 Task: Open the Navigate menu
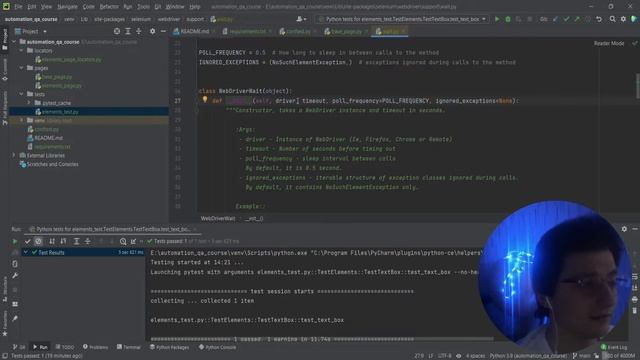[67, 7]
